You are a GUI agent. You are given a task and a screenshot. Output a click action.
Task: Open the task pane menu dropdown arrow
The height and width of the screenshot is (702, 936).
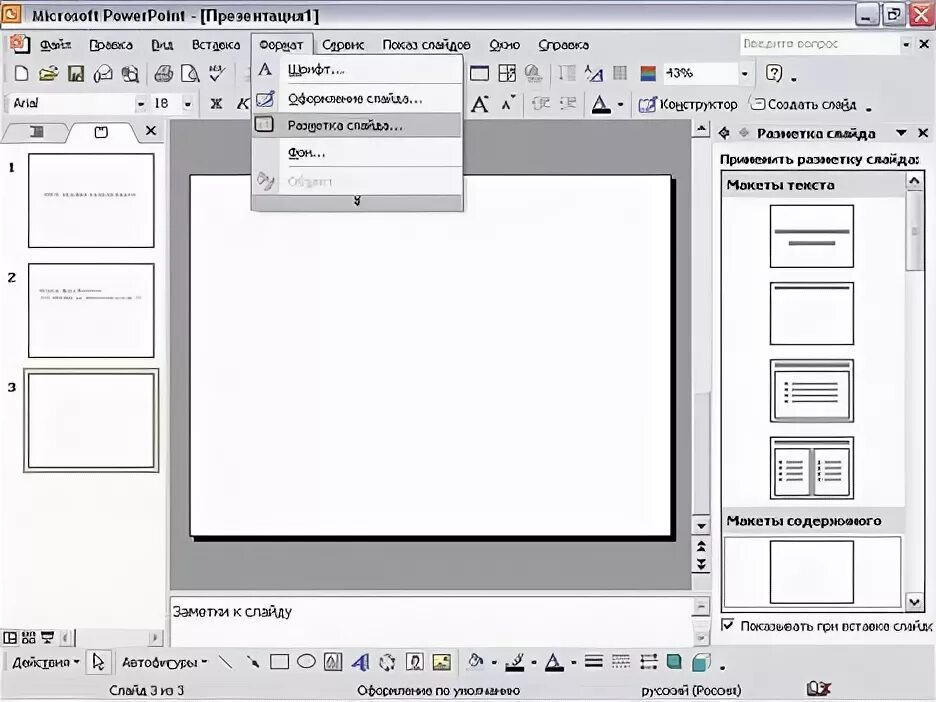coord(901,133)
